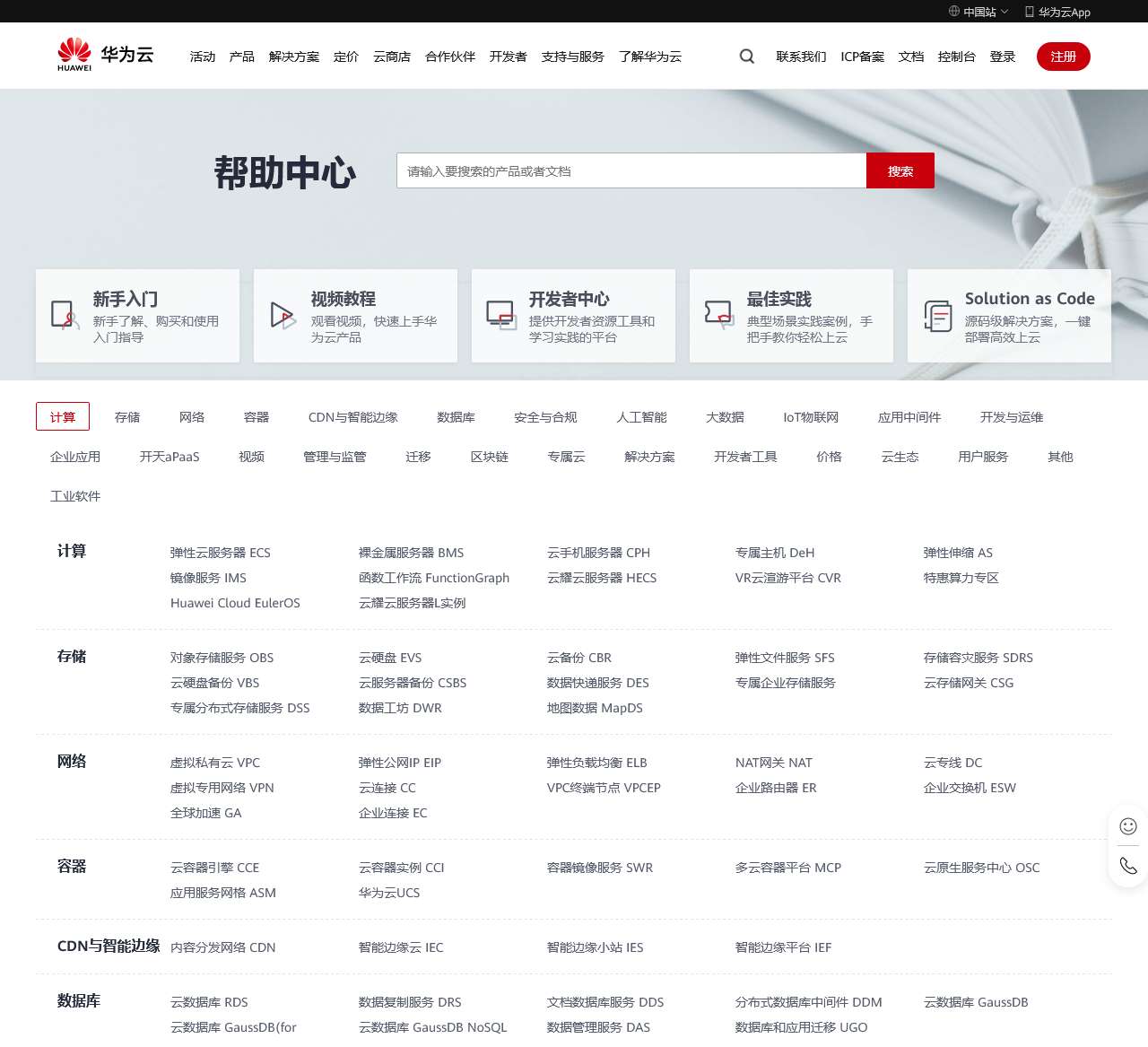Open the 支持与服务 navigation menu
This screenshot has height=1047, width=1148.
point(573,57)
